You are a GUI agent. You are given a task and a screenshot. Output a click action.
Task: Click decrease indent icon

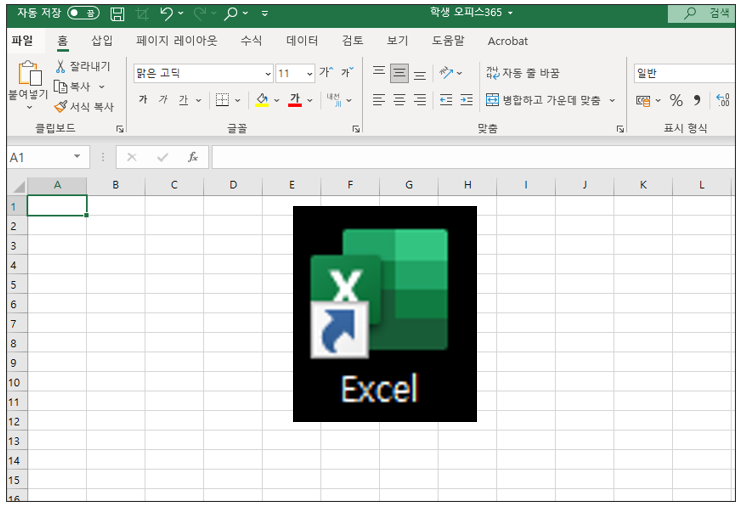[x=446, y=100]
